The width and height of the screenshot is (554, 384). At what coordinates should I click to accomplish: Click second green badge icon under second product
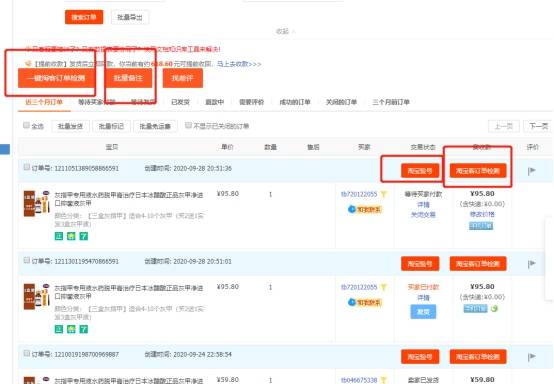pos(71,329)
